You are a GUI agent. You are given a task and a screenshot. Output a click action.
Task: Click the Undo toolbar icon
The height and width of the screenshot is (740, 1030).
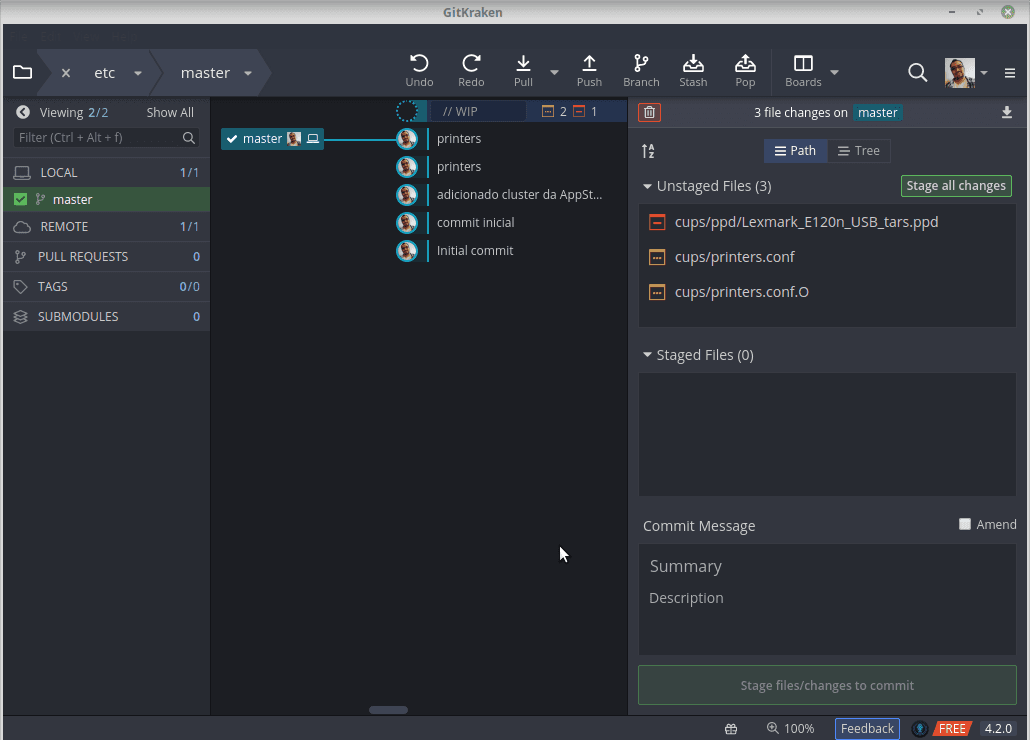419,64
